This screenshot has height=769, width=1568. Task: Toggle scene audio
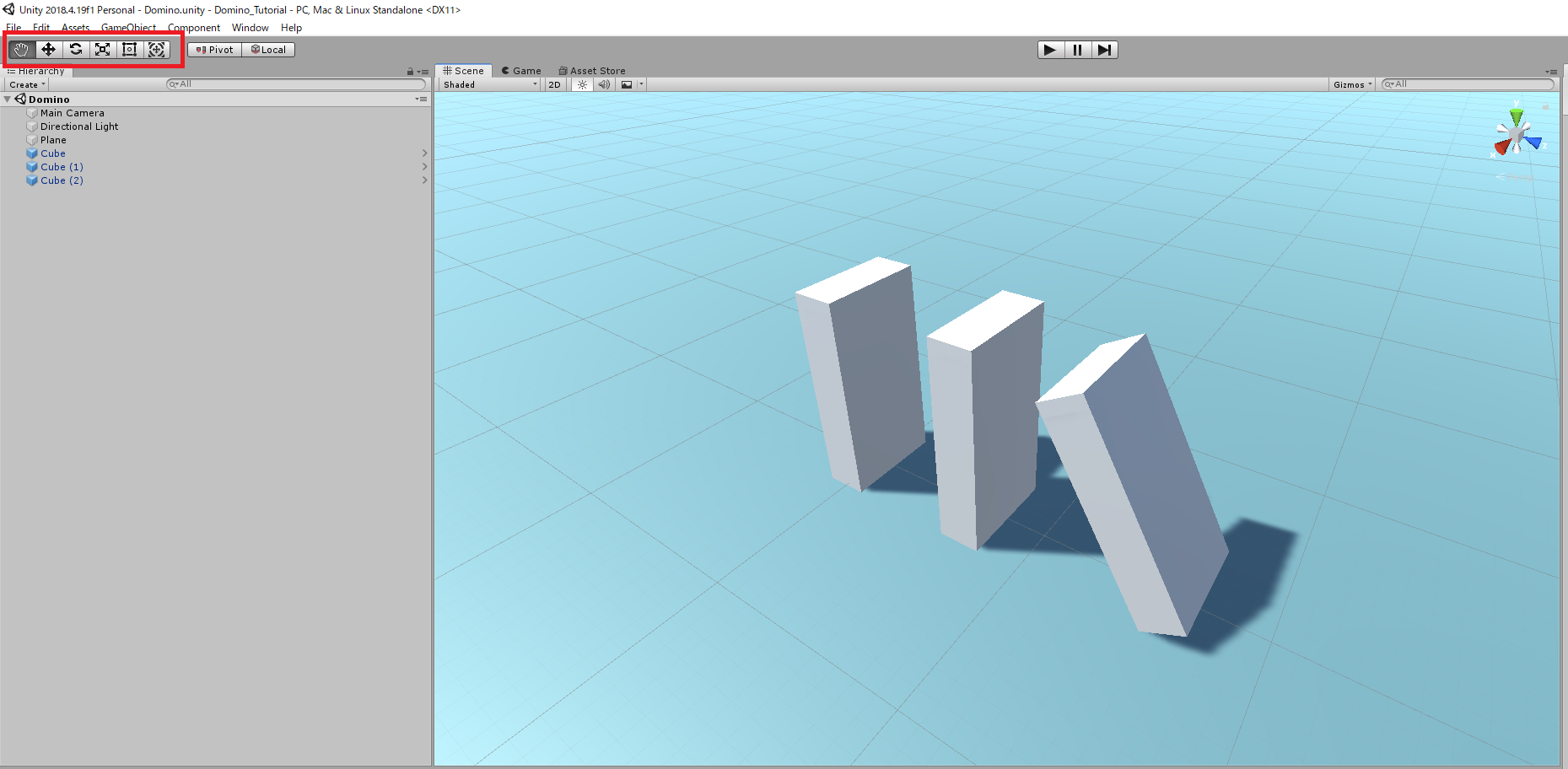(x=604, y=84)
